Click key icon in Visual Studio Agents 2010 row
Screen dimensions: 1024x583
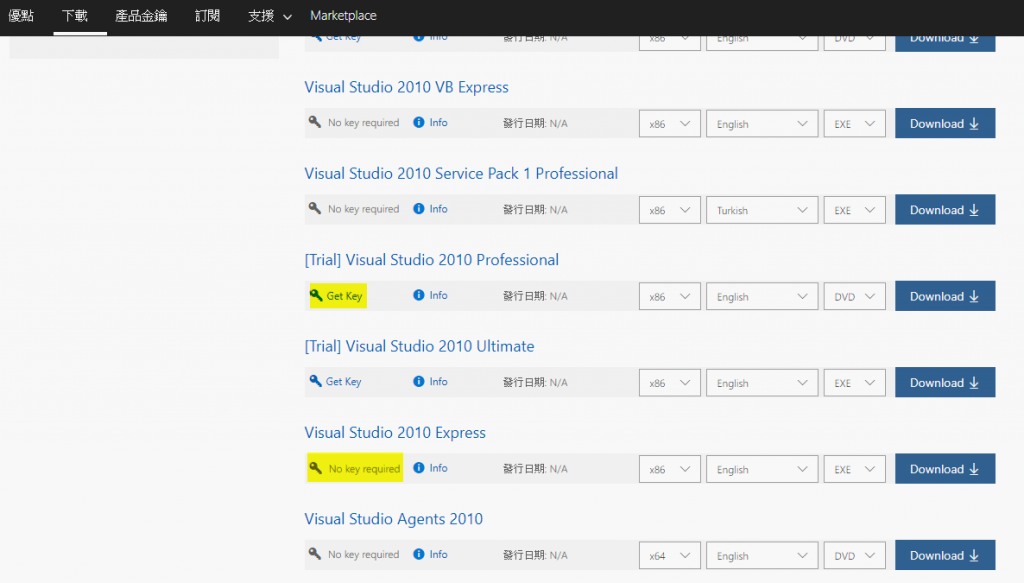(x=315, y=554)
